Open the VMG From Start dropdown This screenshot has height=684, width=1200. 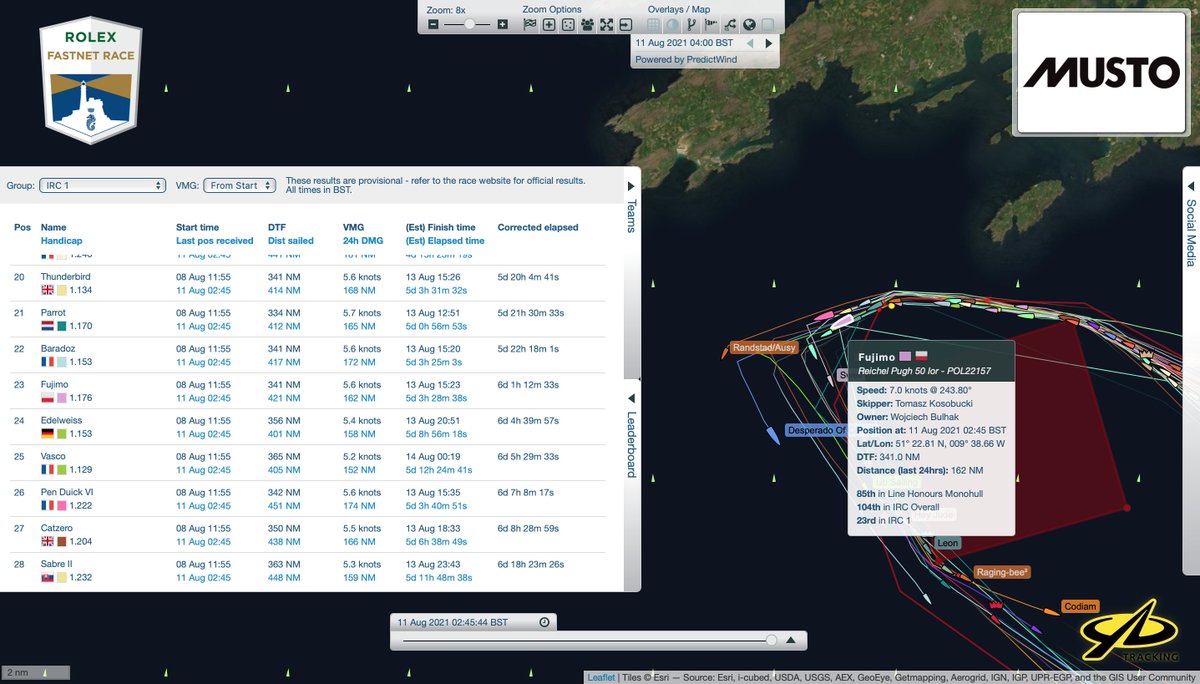[240, 185]
